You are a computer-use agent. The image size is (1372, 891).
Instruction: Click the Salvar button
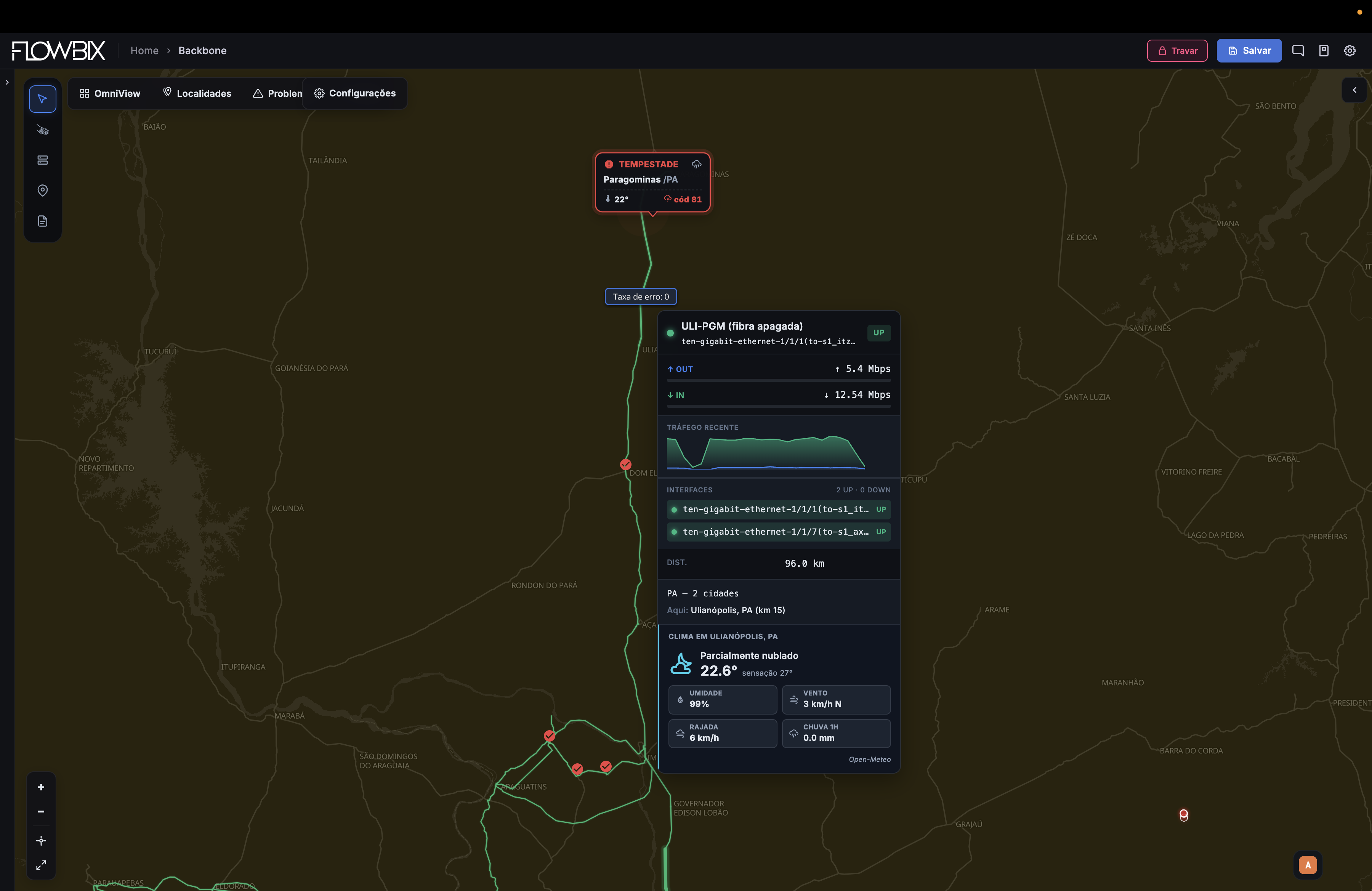tap(1249, 51)
